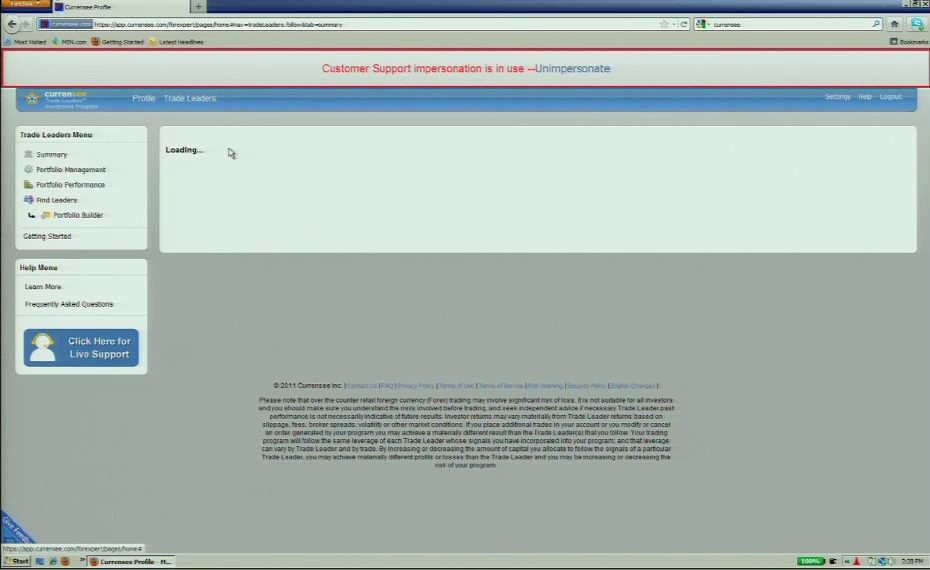This screenshot has width=930, height=570.
Task: Click the English (Change) footer link
Action: pyautogui.click(x=632, y=386)
